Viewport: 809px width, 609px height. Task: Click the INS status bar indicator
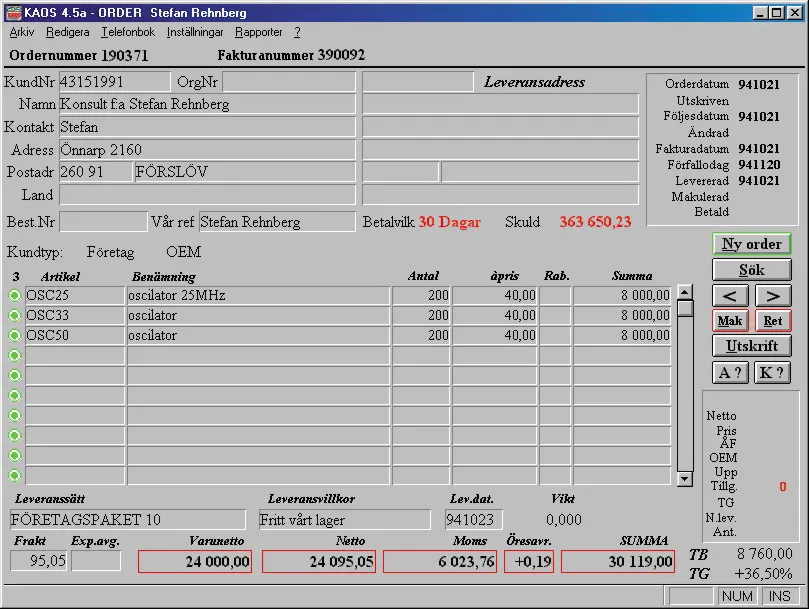pos(780,596)
